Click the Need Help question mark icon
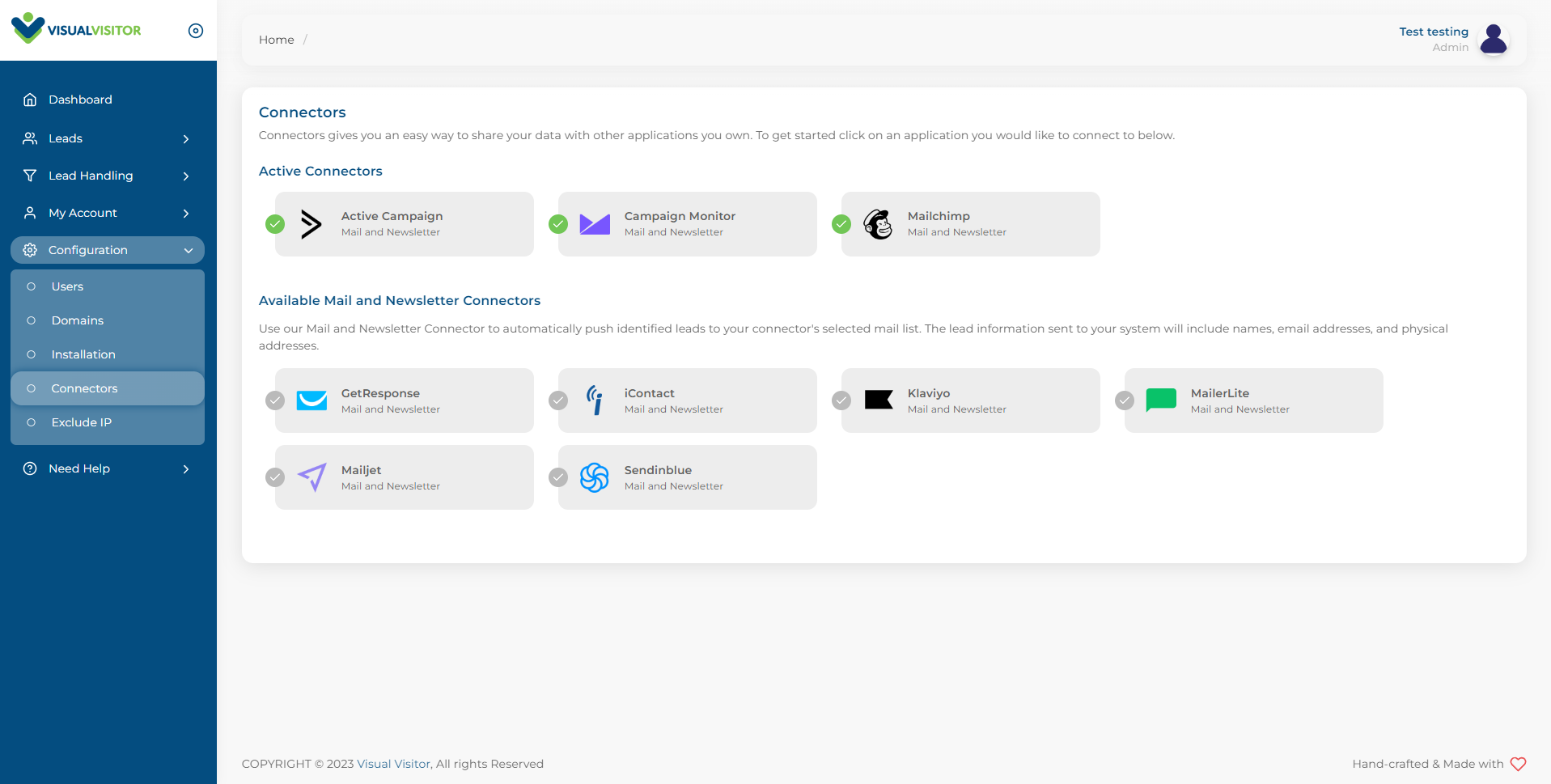1551x784 pixels. coord(30,468)
